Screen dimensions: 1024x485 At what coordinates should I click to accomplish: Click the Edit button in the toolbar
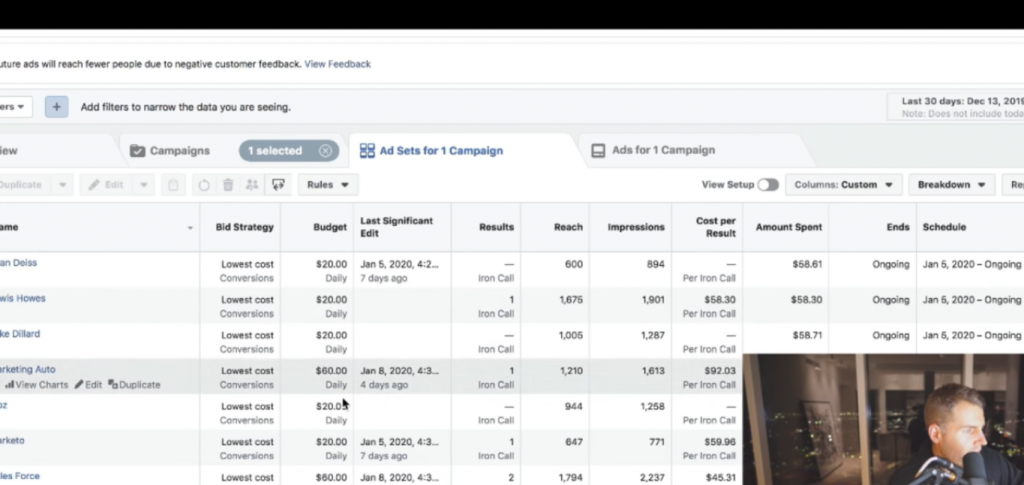click(x=107, y=185)
